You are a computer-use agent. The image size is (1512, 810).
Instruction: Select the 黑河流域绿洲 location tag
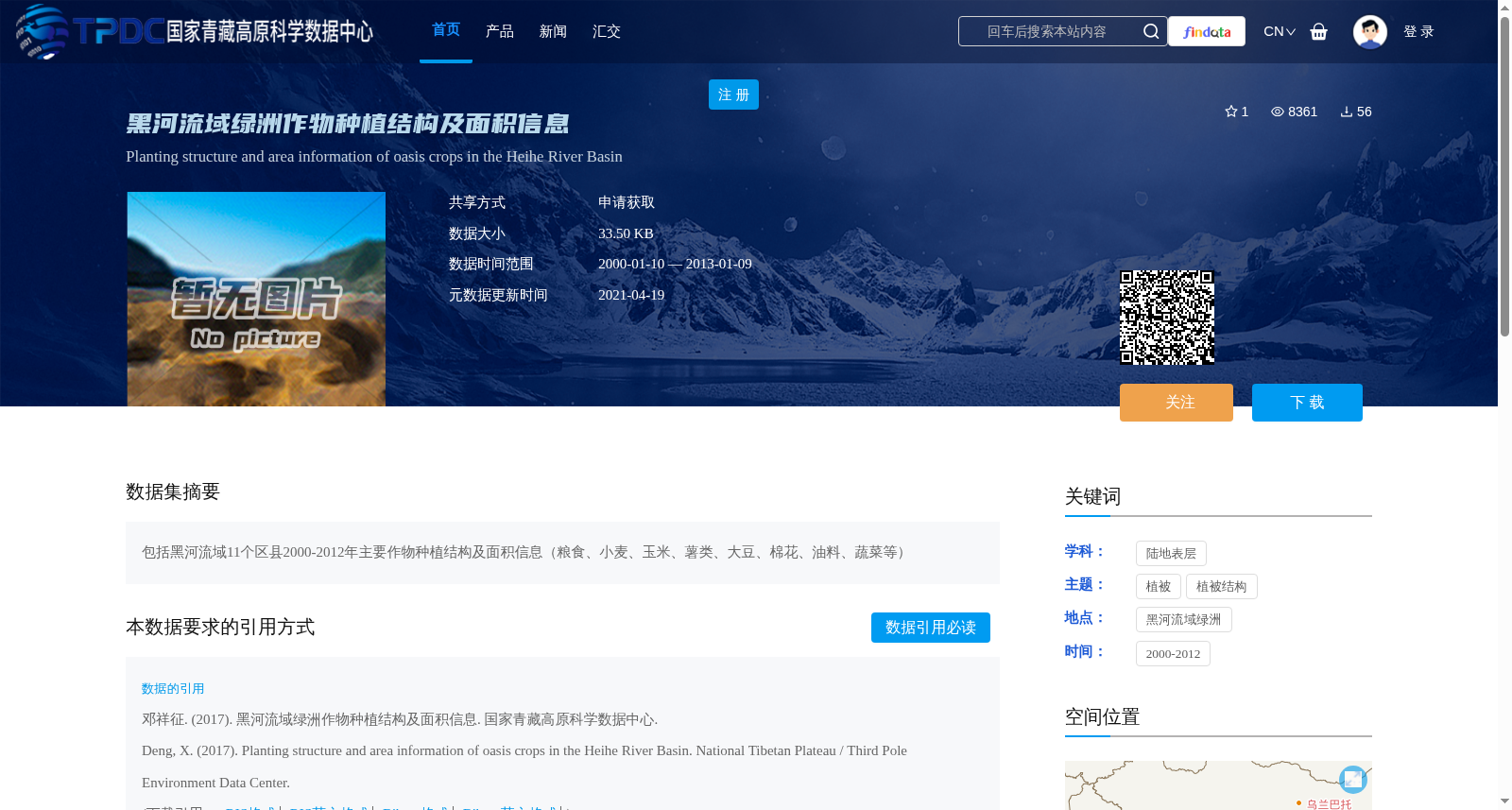[x=1184, y=619]
